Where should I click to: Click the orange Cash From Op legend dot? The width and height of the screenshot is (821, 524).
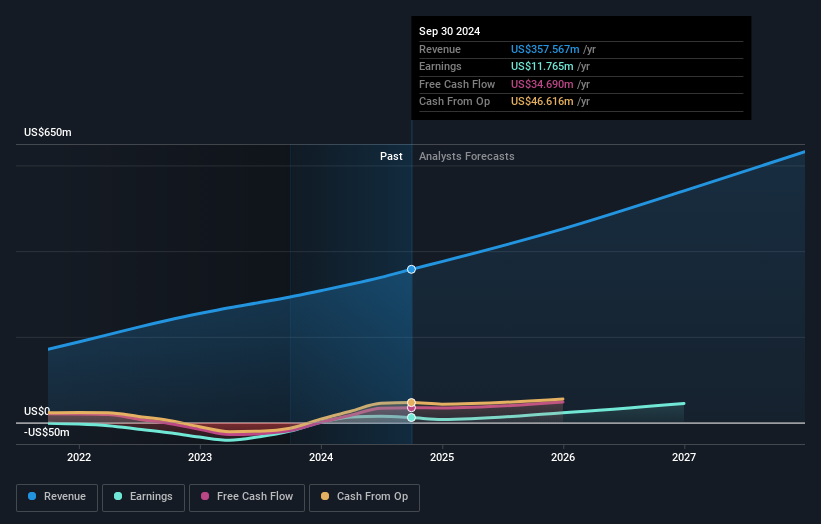[325, 496]
